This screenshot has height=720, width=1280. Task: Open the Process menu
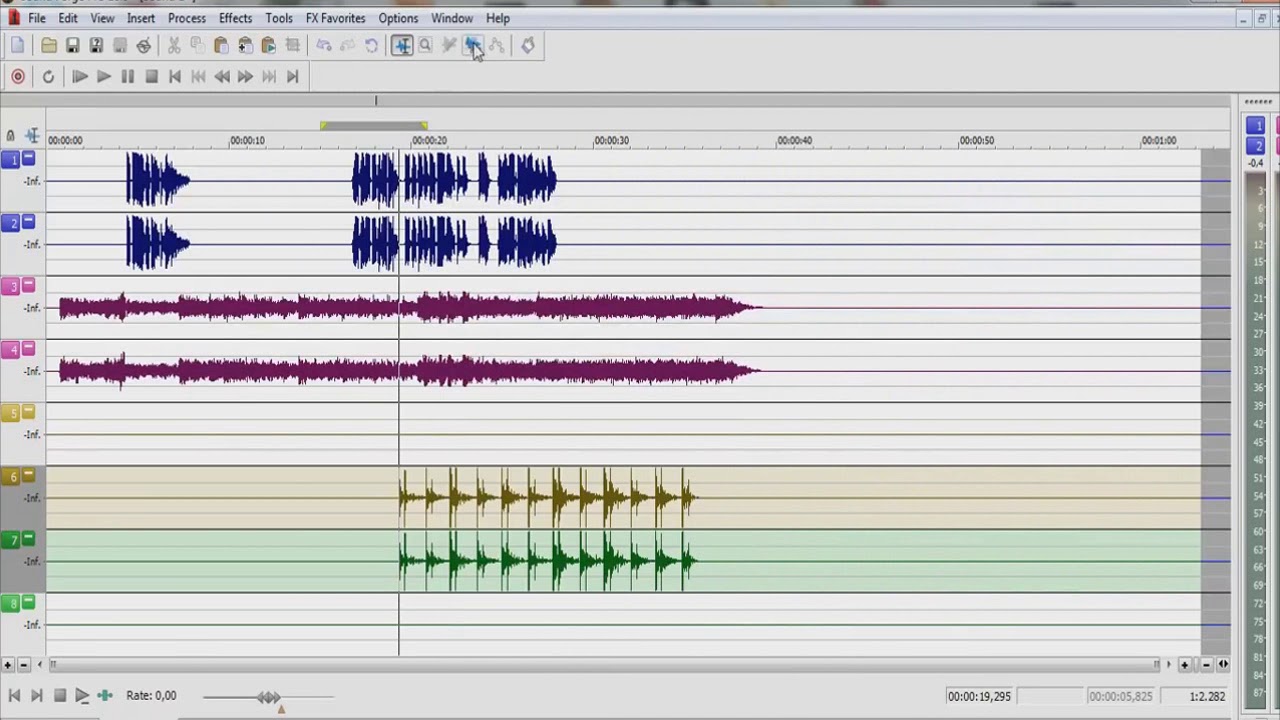(187, 18)
